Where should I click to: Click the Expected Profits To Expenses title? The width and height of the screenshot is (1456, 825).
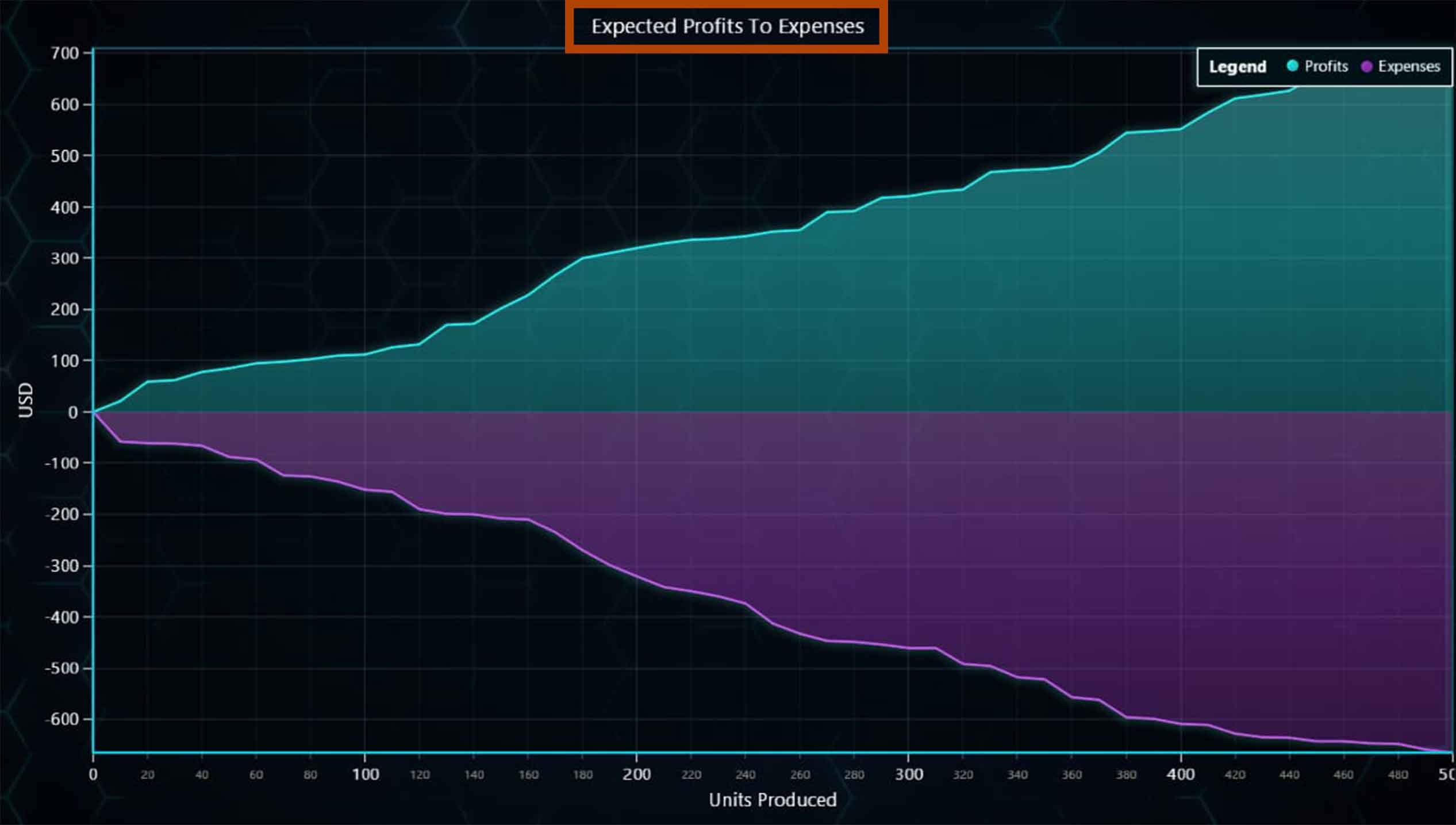click(x=728, y=26)
